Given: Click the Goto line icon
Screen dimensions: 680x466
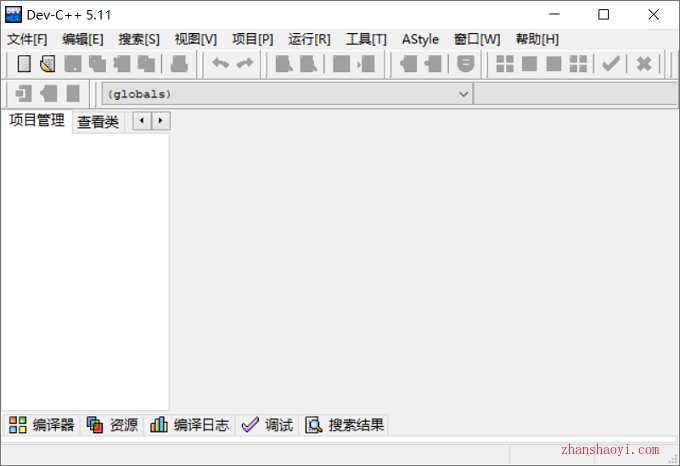Looking at the screenshot, I should point(366,64).
